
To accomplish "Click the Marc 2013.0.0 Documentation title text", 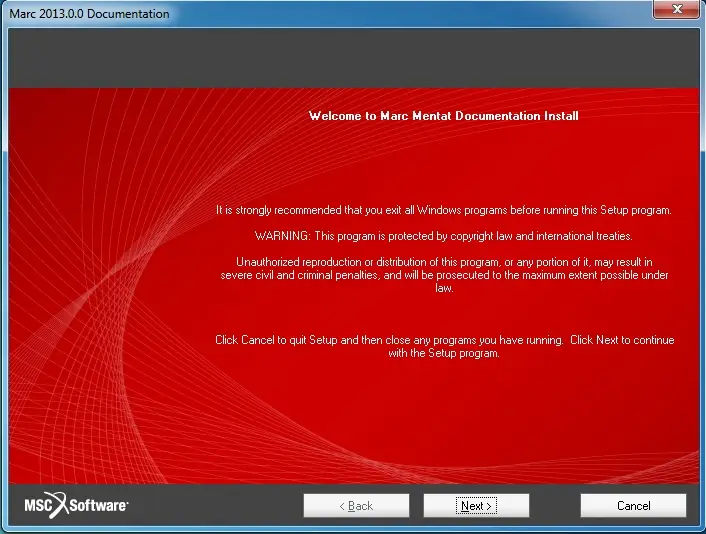I will click(x=89, y=14).
